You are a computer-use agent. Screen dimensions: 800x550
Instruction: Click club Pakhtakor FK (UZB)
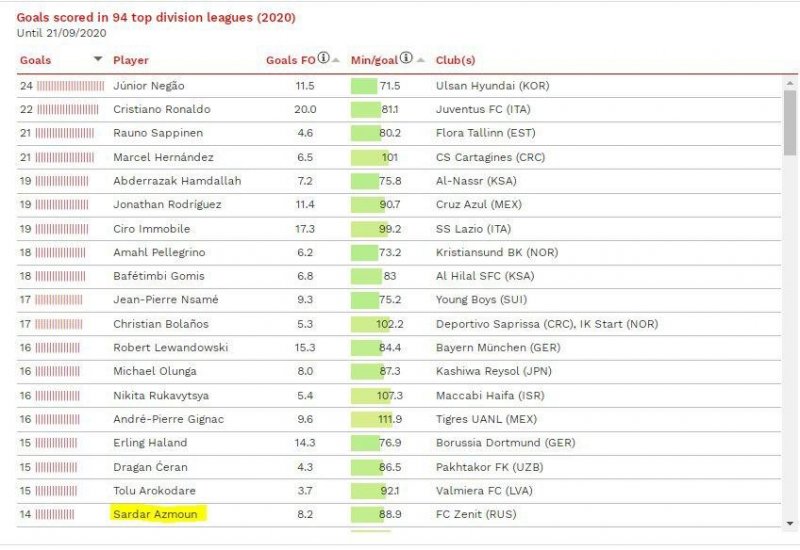click(489, 467)
